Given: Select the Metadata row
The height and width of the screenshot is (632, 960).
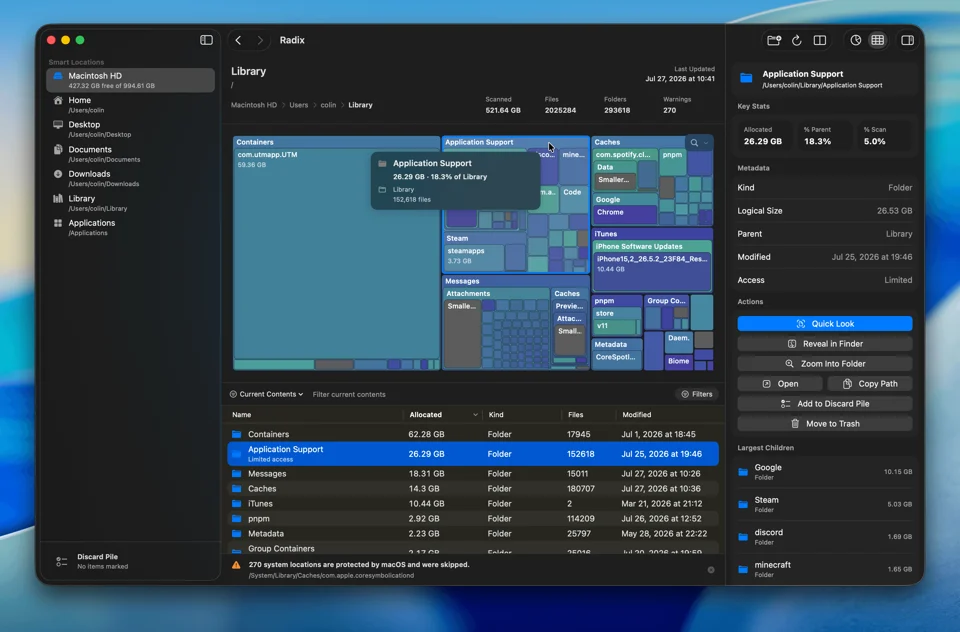Looking at the screenshot, I should (x=473, y=533).
